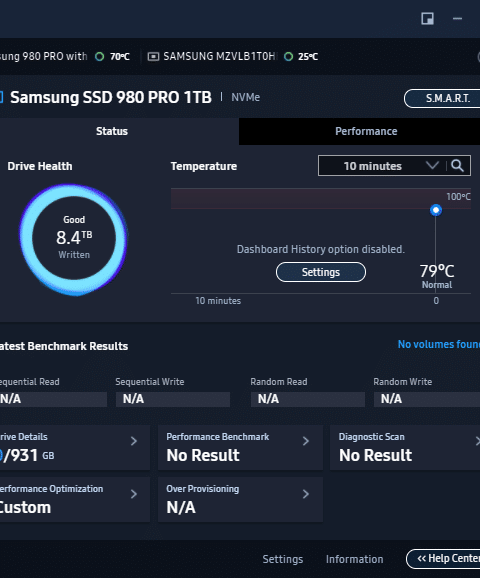This screenshot has height=578, width=480.
Task: Open the Over Provisioning card
Action: pos(240,499)
